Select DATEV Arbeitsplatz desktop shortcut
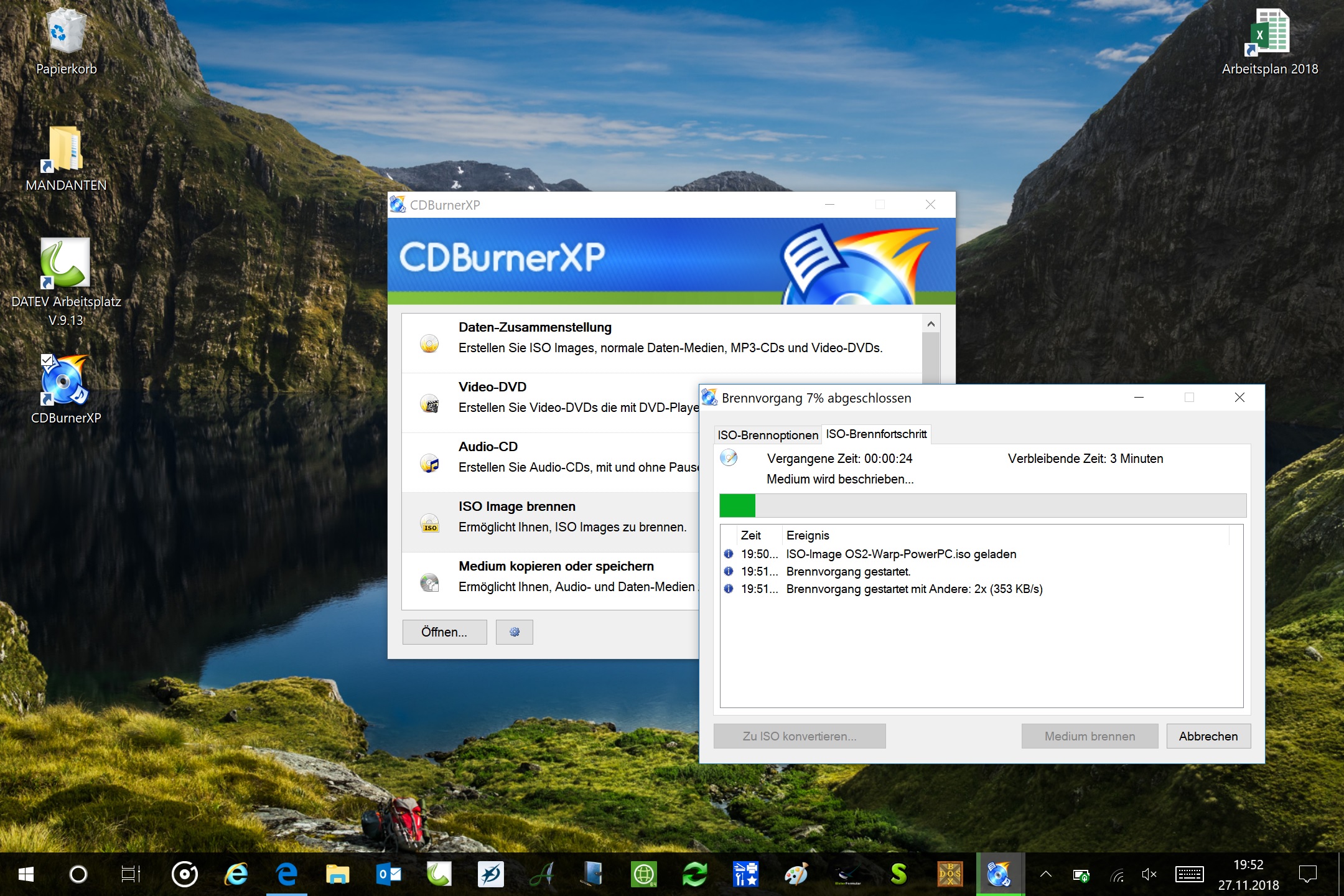1344x896 pixels. [66, 283]
